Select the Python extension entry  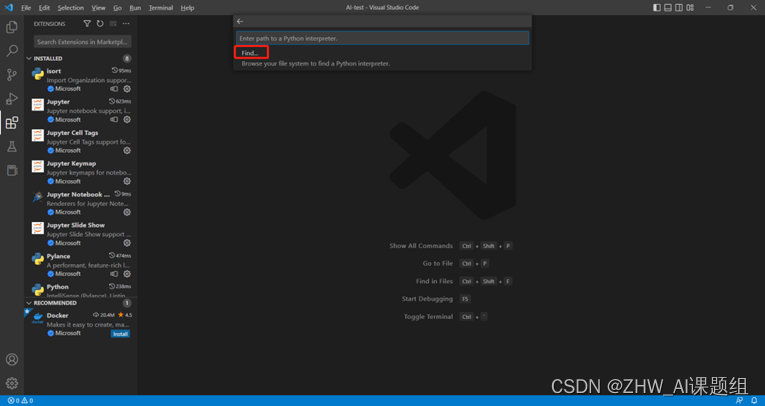[x=81, y=289]
